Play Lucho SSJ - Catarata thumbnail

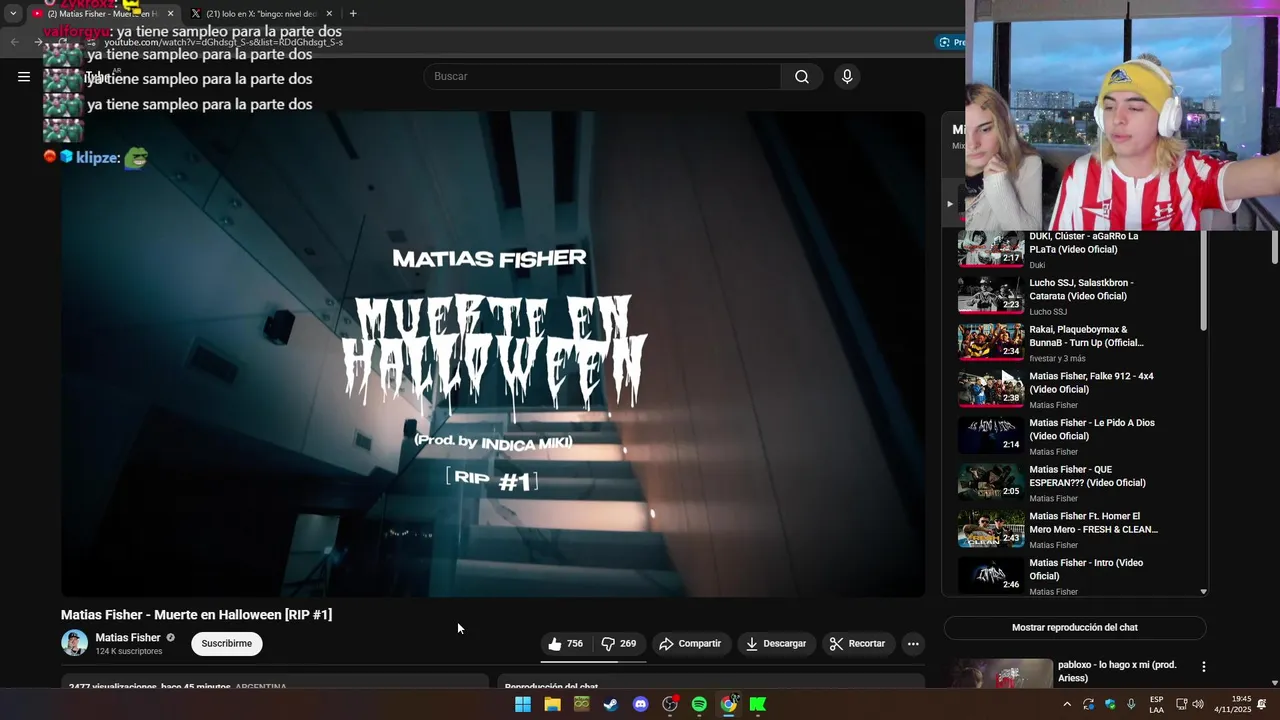pyautogui.click(x=991, y=296)
